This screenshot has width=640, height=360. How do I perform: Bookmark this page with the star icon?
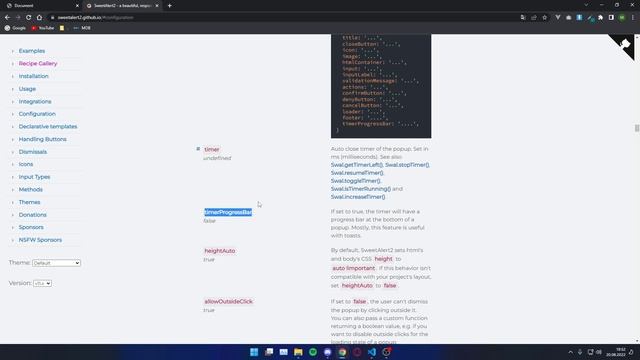(x=544, y=18)
